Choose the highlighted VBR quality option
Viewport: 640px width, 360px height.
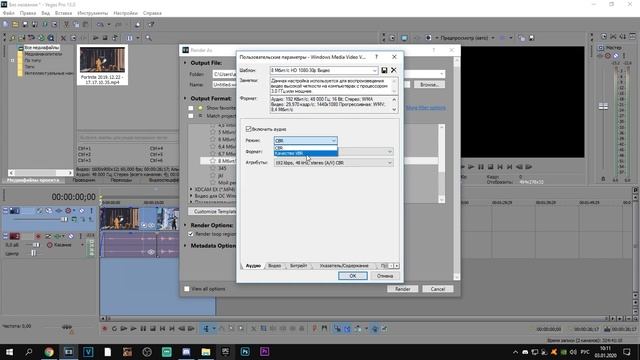pyautogui.click(x=305, y=153)
